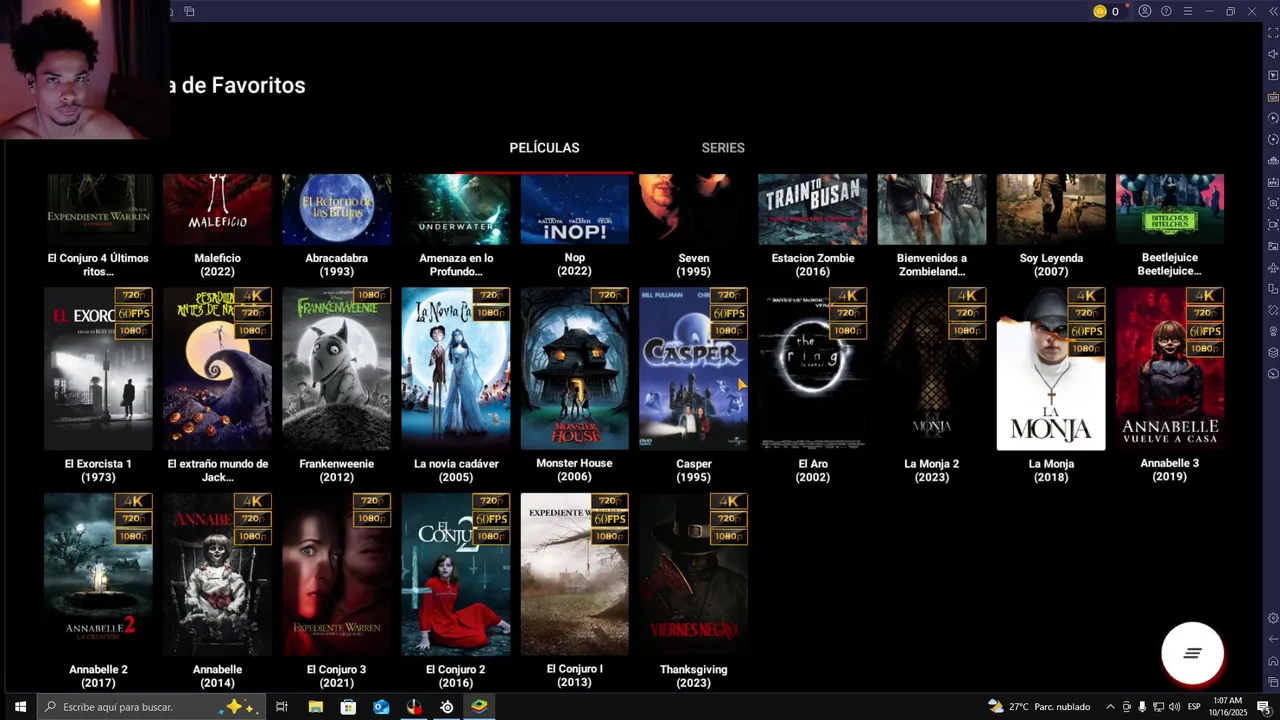1280x720 pixels.
Task: Click the 'El Conjuro 4 Últimos ritos...' title
Action: coord(98,265)
